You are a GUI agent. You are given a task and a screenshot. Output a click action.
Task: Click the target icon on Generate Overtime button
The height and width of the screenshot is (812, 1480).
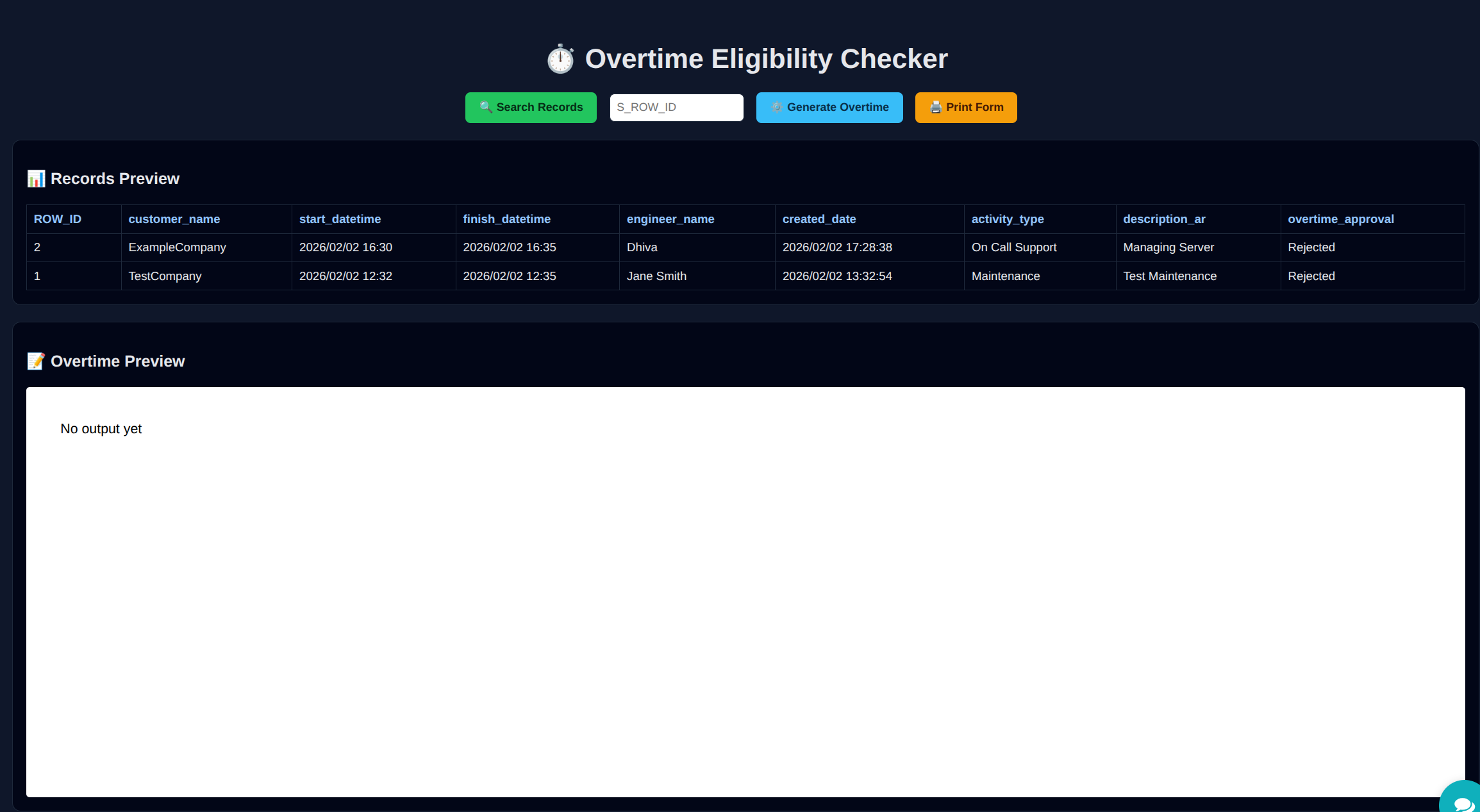776,107
